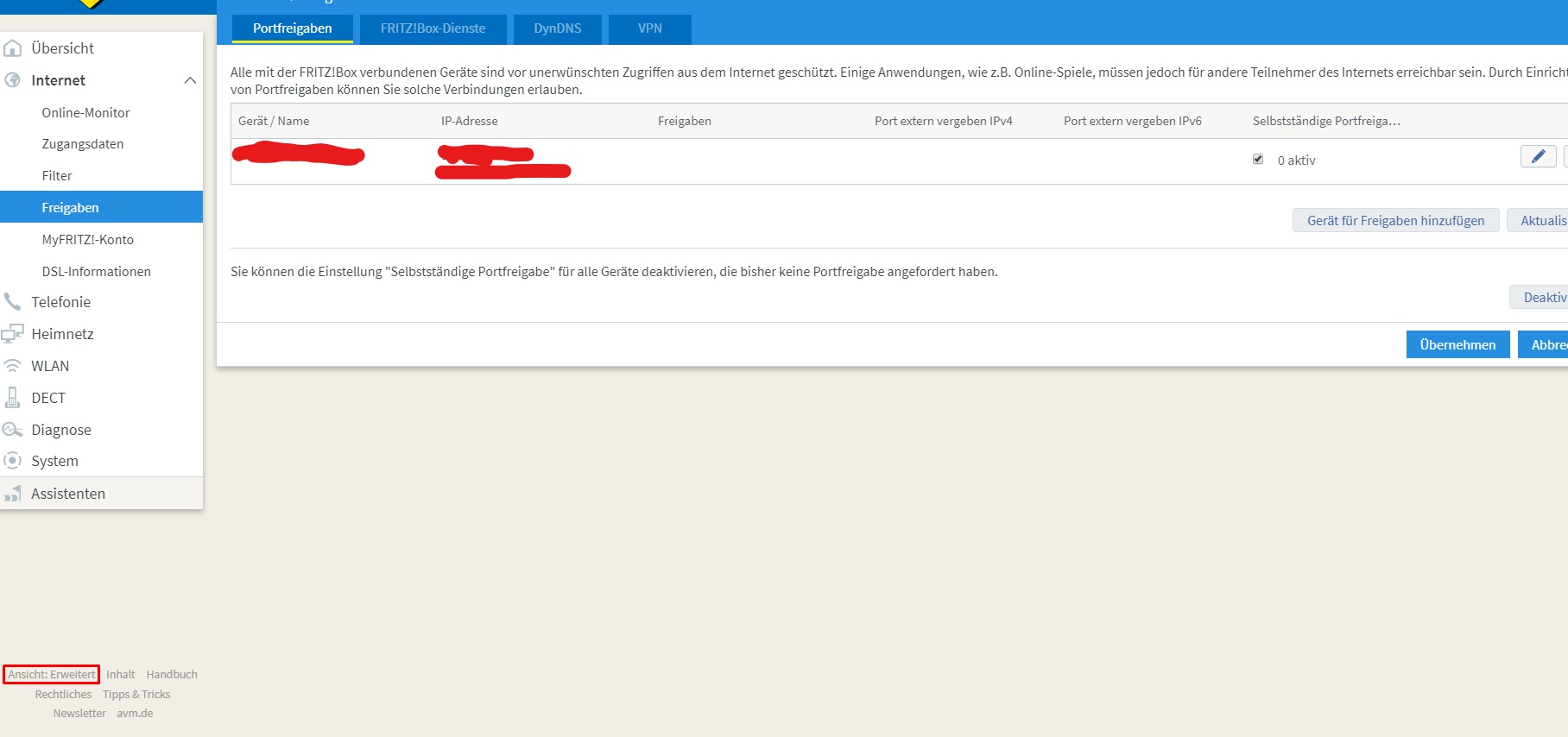Viewport: 1568px width, 737px height.
Task: Click the 0 aktiv status text
Action: tap(1297, 160)
